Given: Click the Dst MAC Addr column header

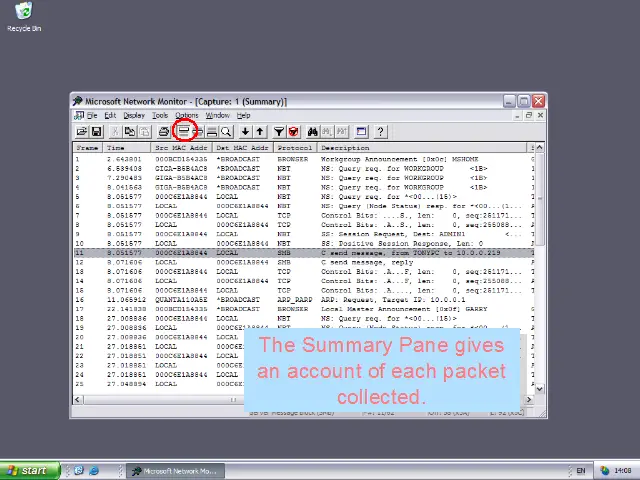Looking at the screenshot, I should click(x=242, y=148).
